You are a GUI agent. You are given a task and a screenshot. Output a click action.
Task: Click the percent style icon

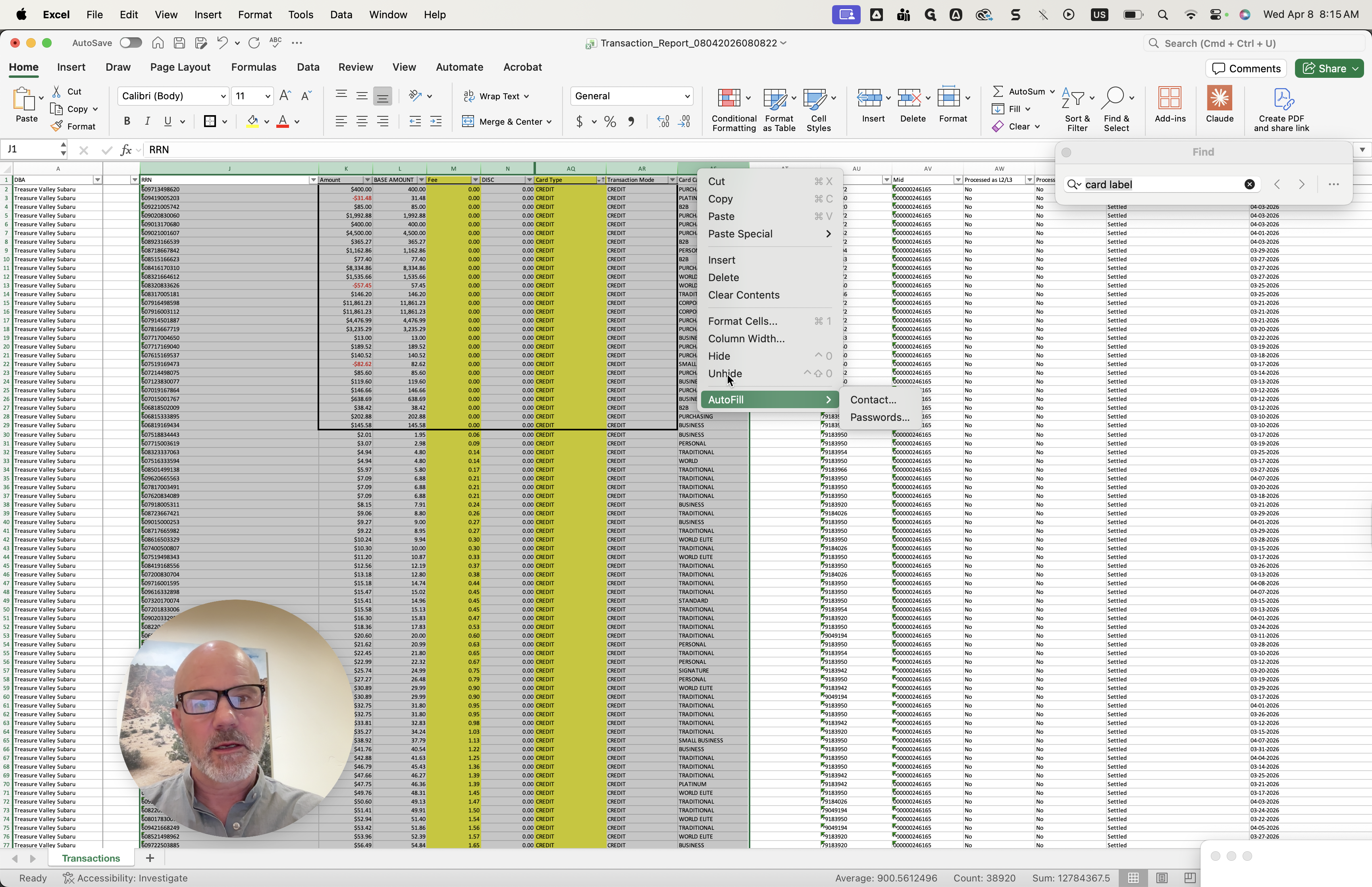click(x=610, y=121)
